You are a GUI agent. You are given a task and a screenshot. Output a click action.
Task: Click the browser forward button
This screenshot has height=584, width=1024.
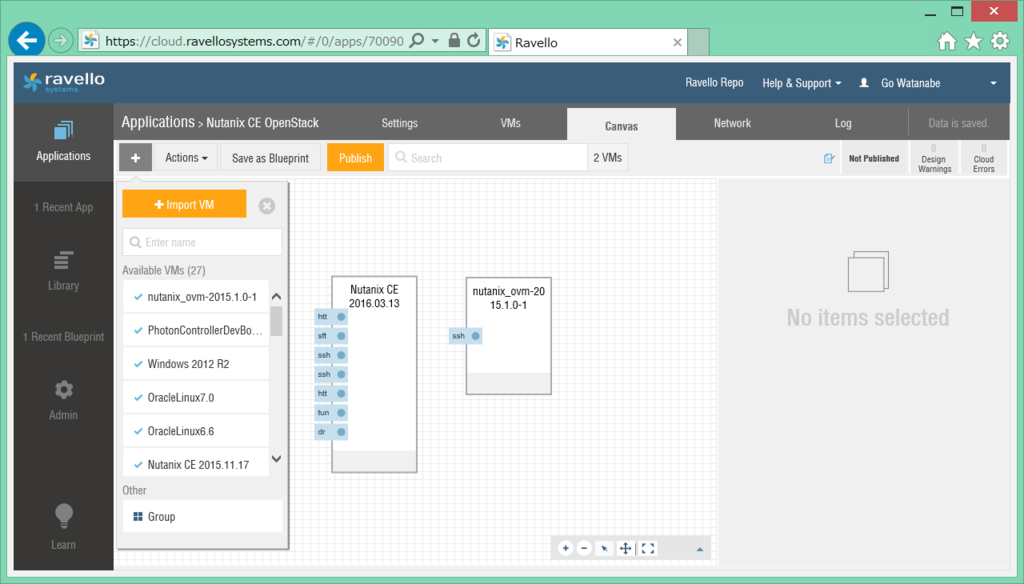[x=60, y=41]
